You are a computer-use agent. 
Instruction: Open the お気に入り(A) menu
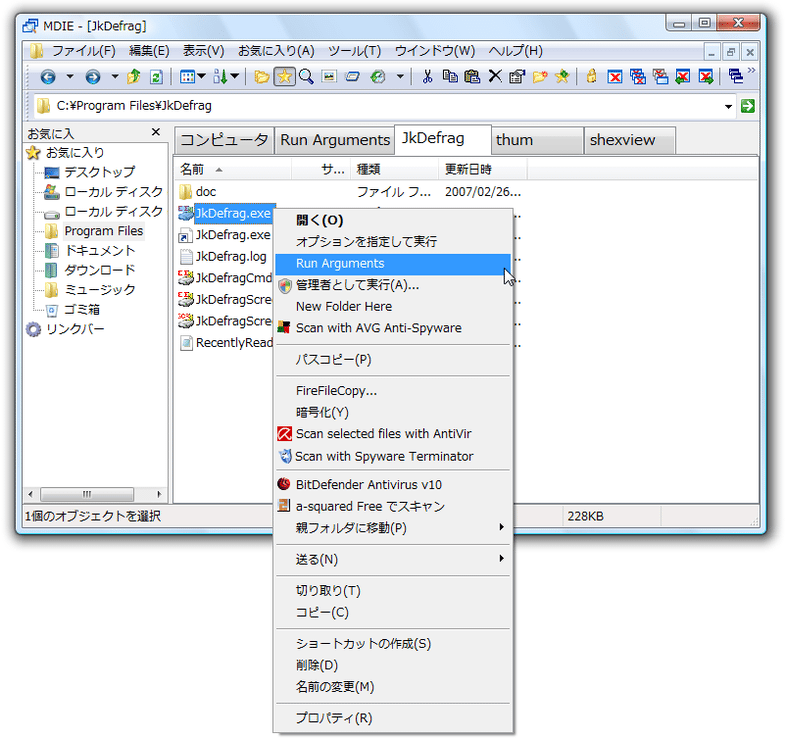tap(276, 51)
